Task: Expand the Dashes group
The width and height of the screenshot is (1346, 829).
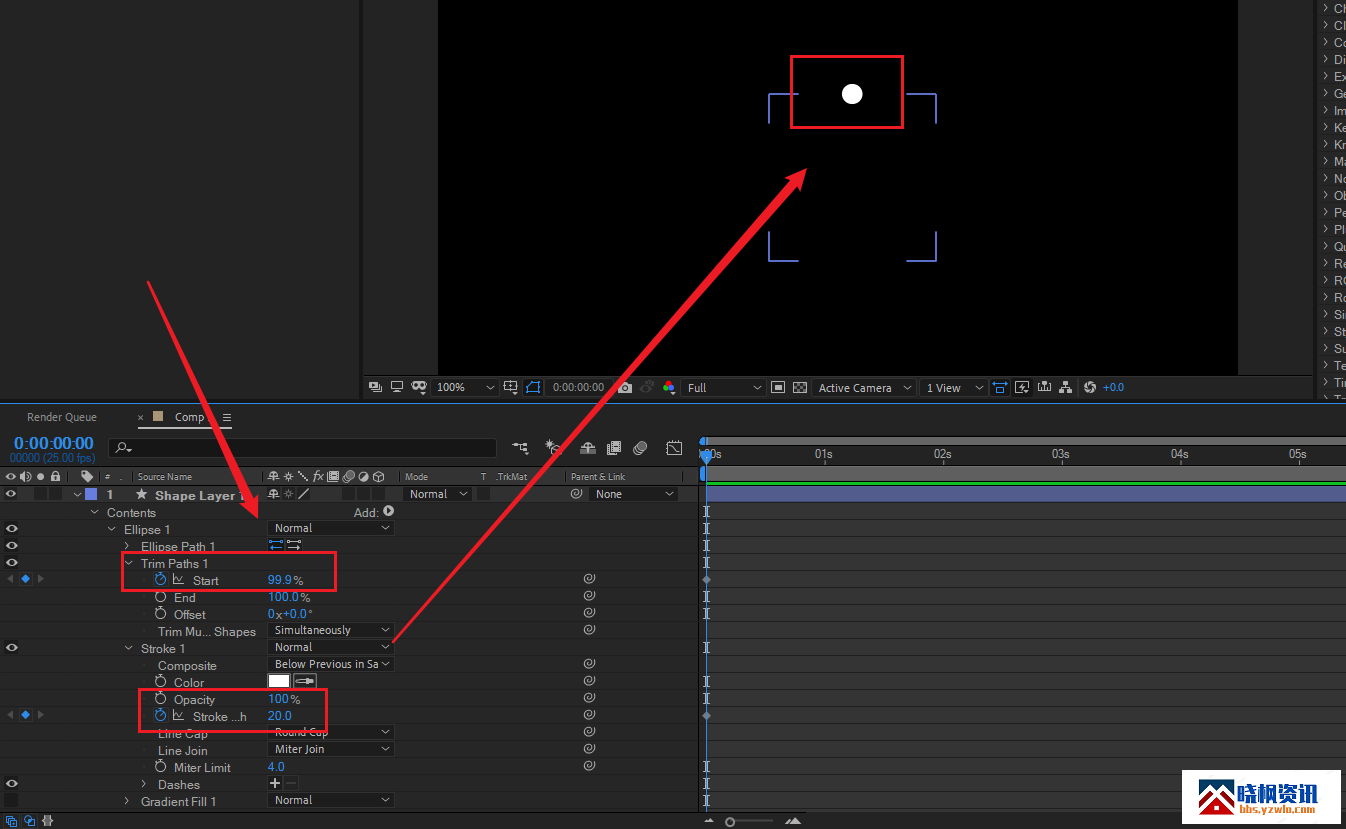Action: (x=144, y=784)
